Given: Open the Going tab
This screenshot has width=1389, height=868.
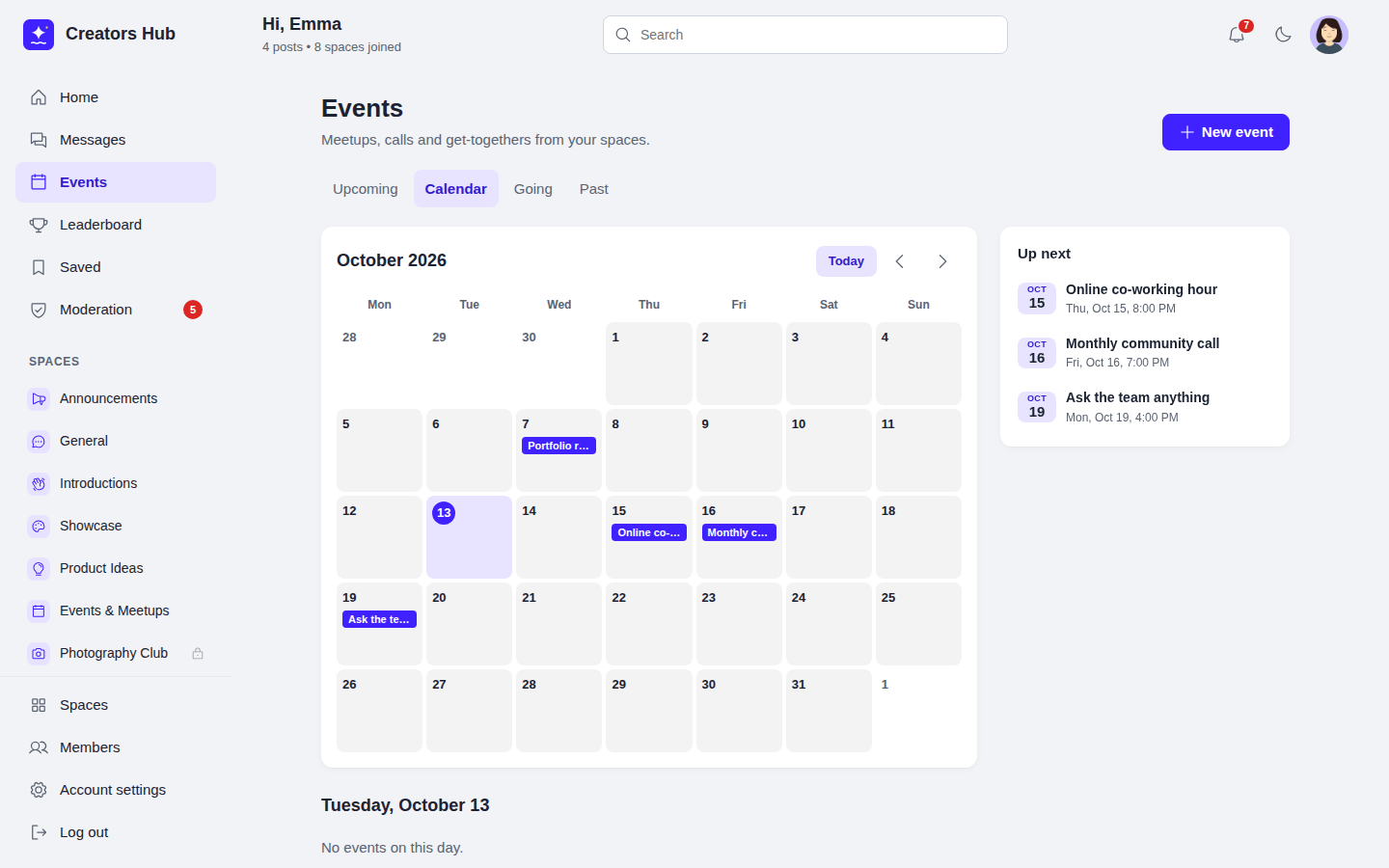Looking at the screenshot, I should [533, 189].
